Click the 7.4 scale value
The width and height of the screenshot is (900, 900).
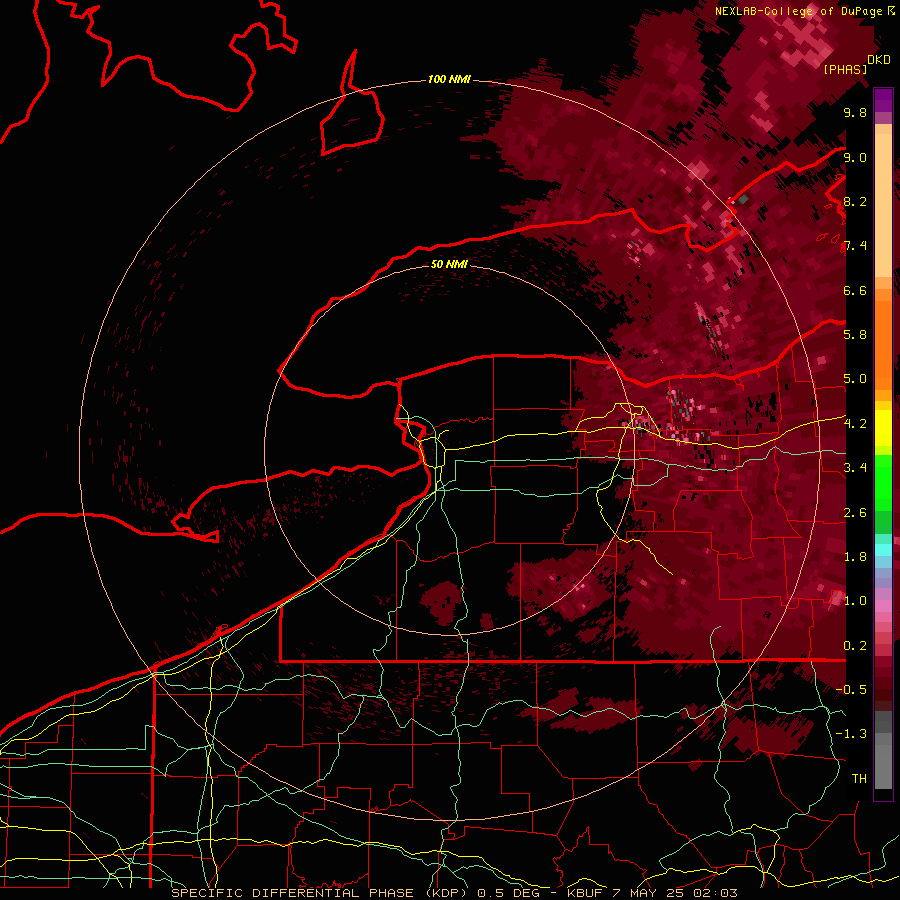(855, 246)
